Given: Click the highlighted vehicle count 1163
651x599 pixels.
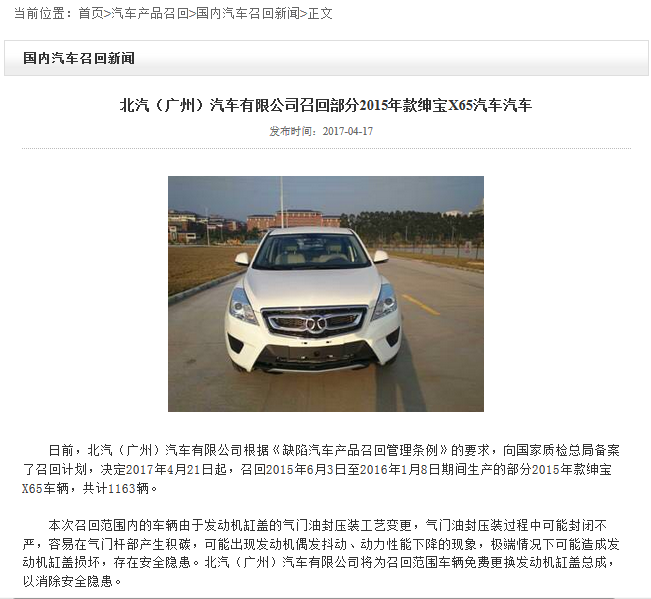Looking at the screenshot, I should 122,488.
